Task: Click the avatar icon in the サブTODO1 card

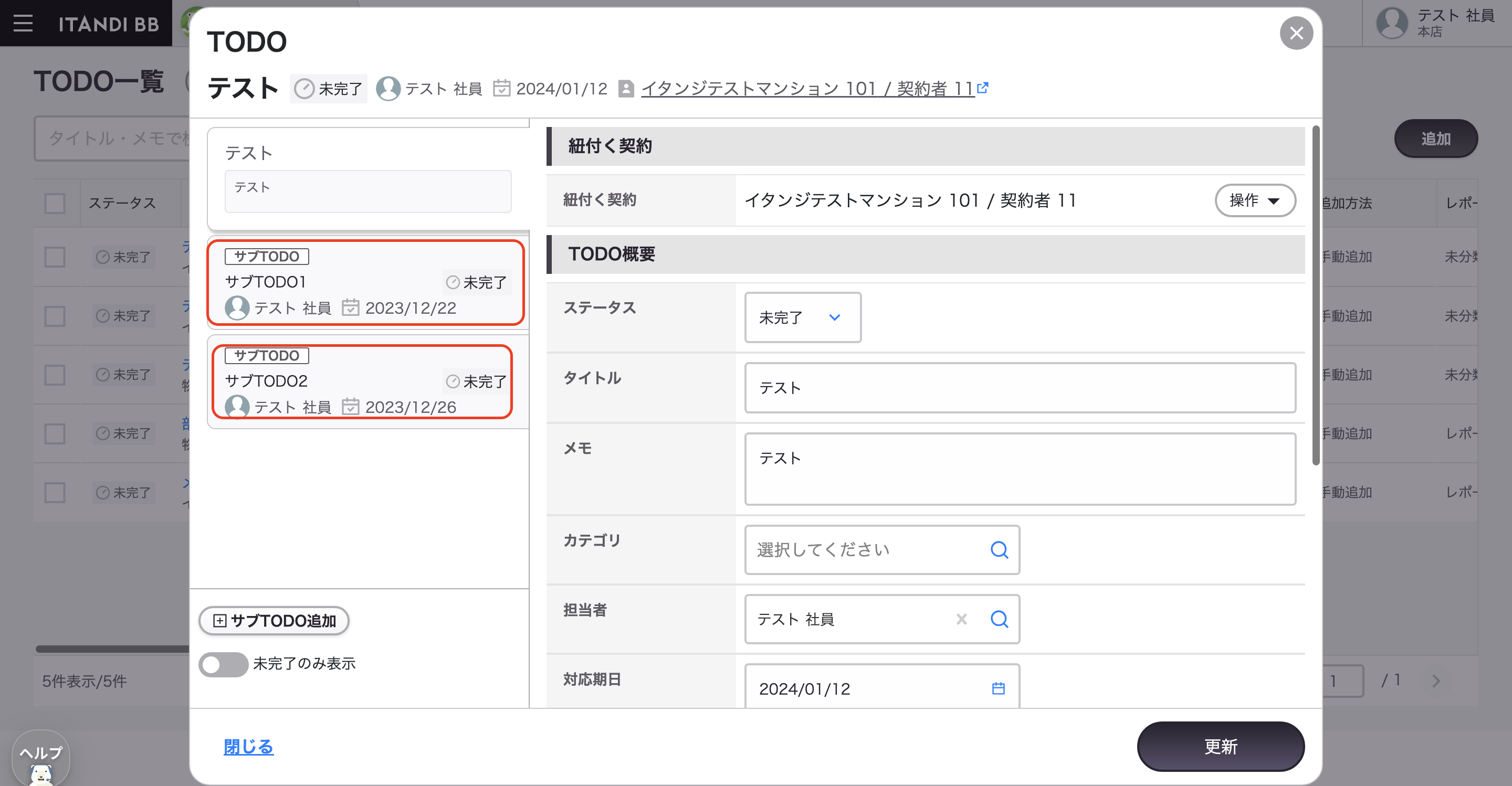Action: pyautogui.click(x=237, y=307)
